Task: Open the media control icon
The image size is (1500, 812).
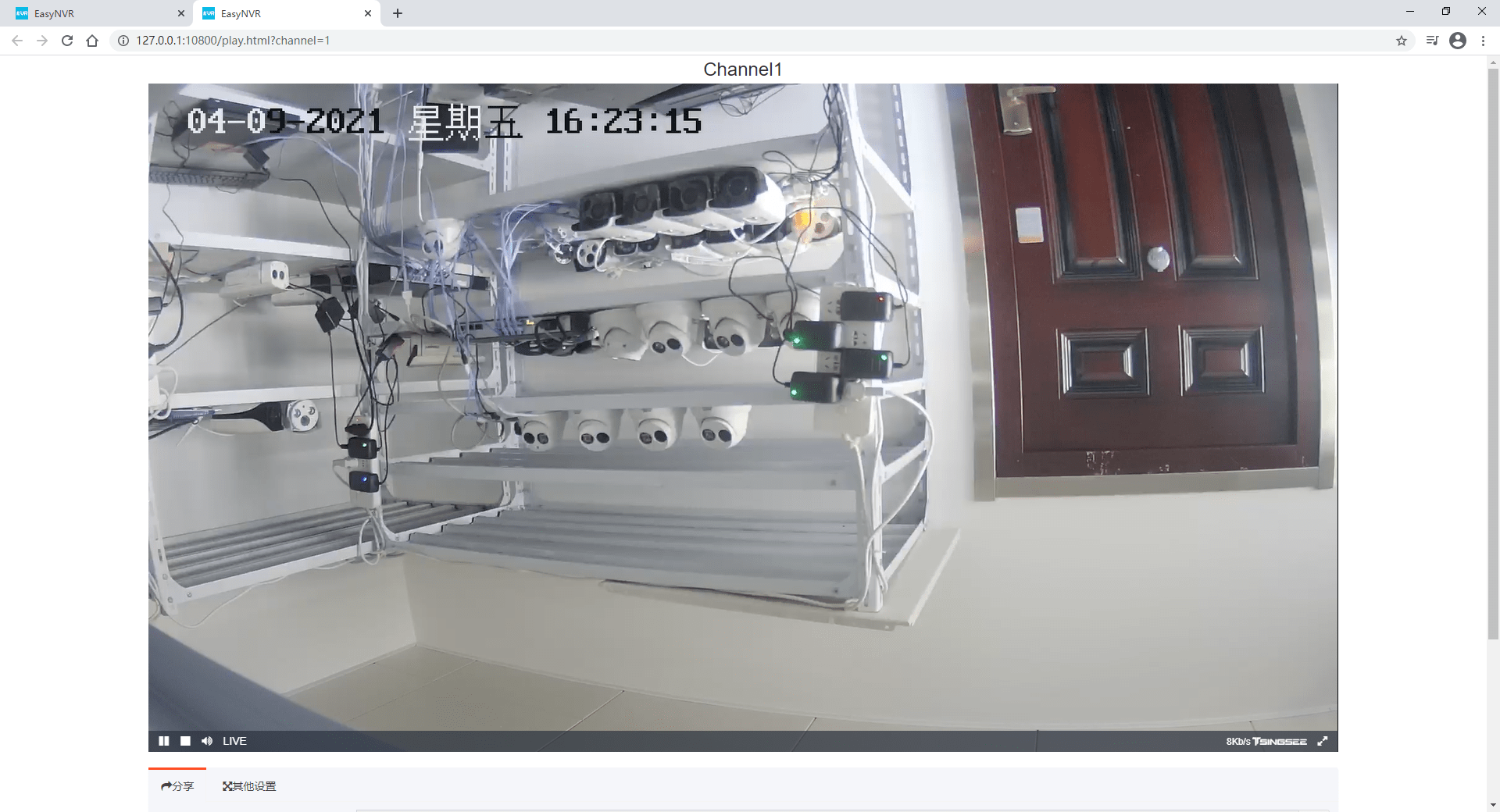Action: point(1432,41)
